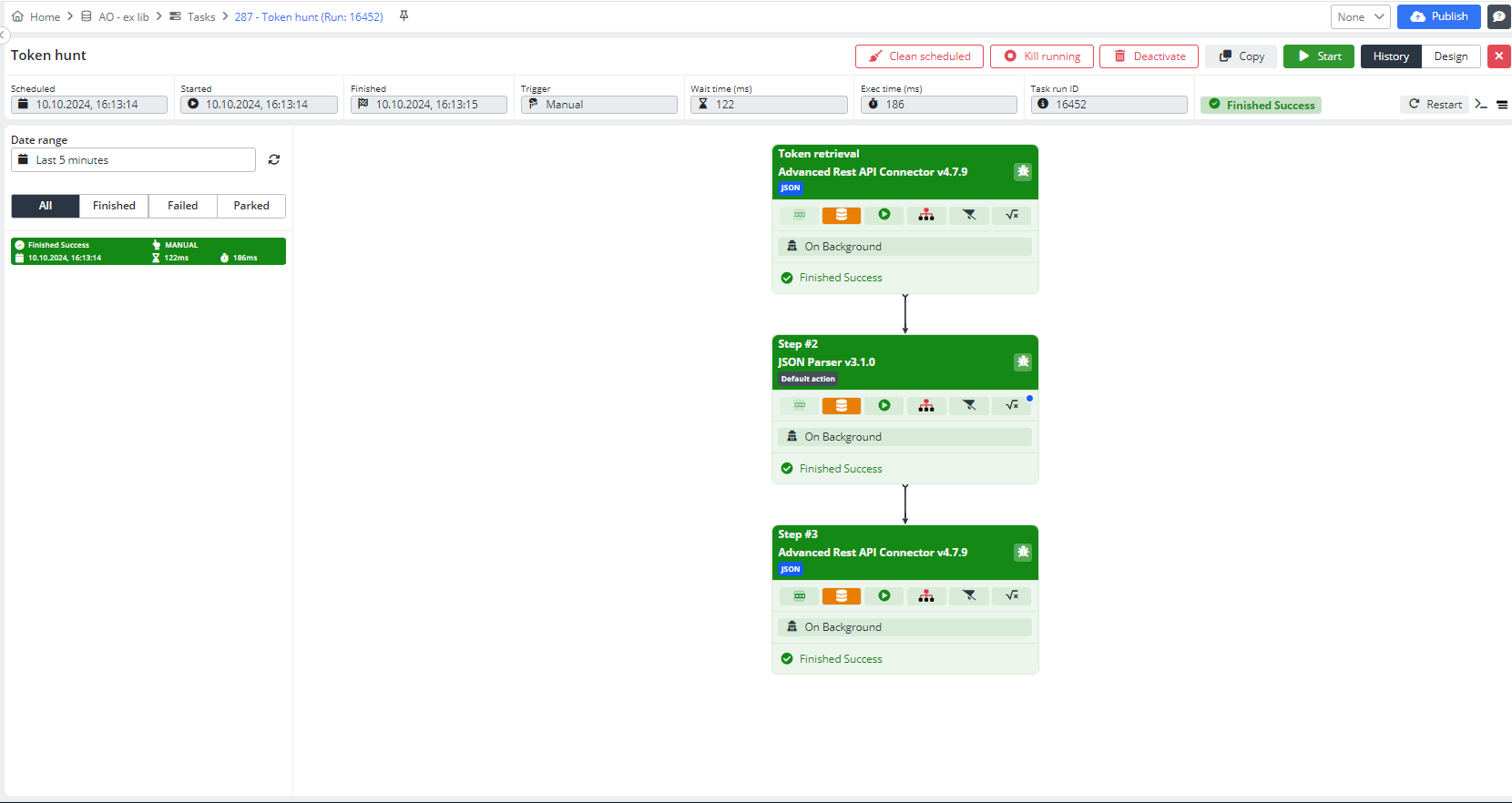The image size is (1512, 803).
Task: Open the hierarchy tree icon in Step #3
Action: pyautogui.click(x=925, y=595)
